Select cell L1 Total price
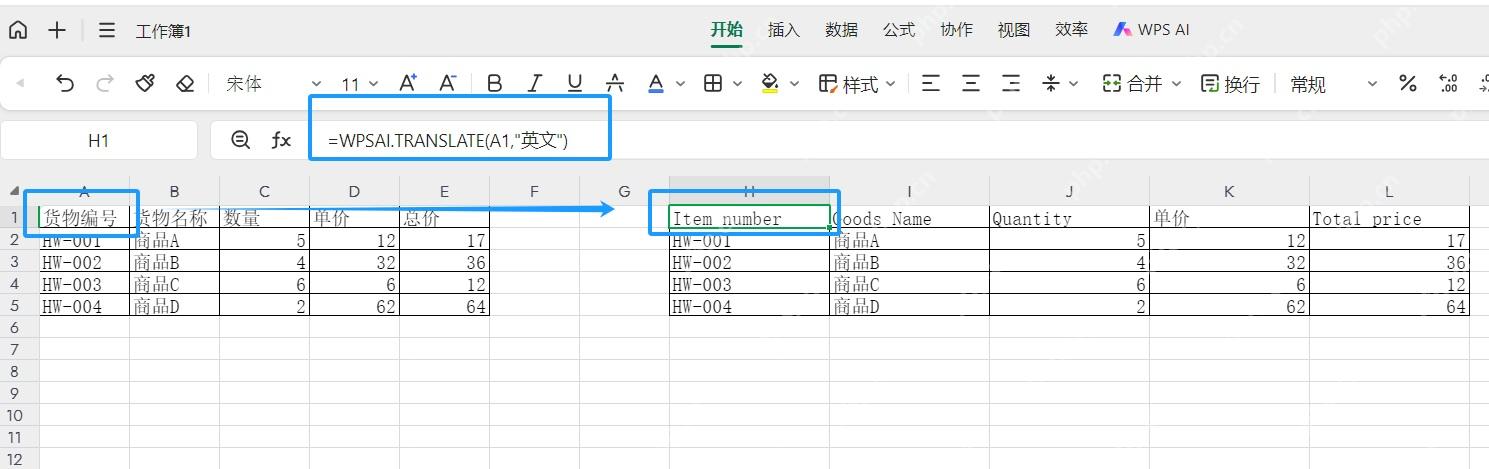This screenshot has width=1489, height=469. pos(1390,217)
